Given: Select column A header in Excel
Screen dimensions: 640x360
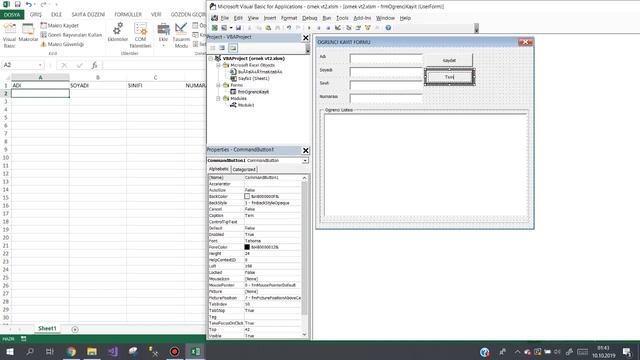Looking at the screenshot, I should coord(40,77).
